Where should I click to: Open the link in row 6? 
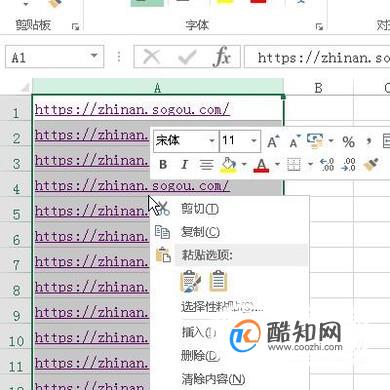(92, 236)
